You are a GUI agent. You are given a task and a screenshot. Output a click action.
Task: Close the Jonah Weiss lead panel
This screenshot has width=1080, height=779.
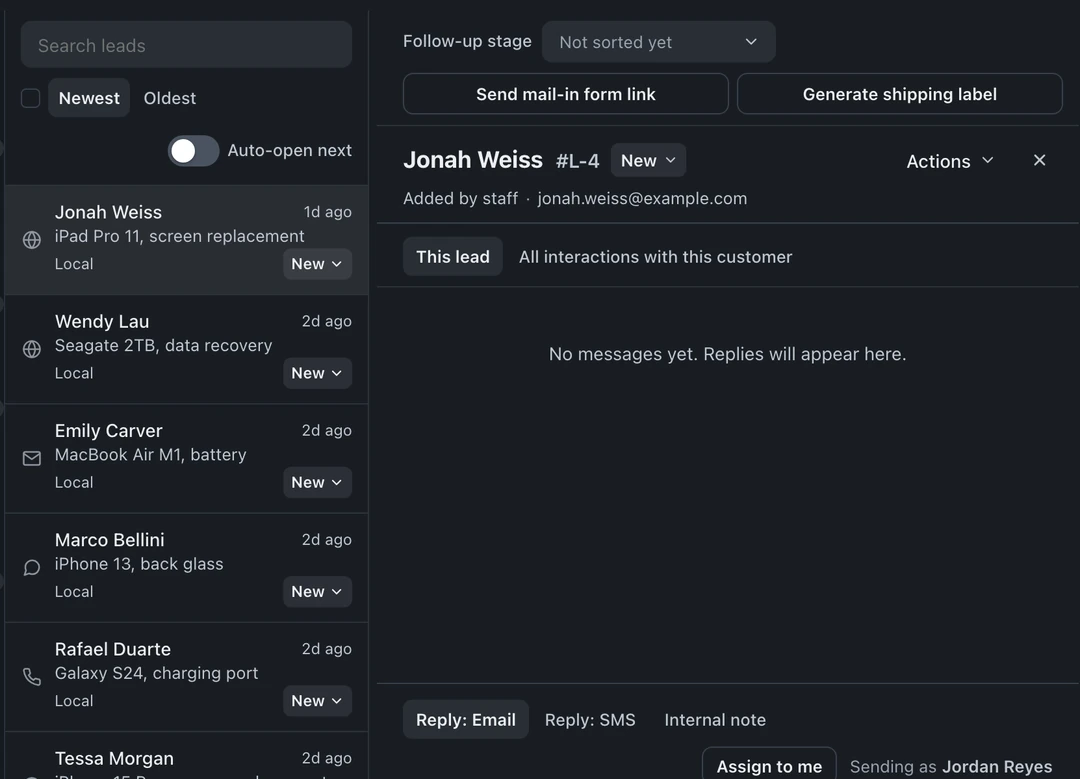coord(1039,160)
